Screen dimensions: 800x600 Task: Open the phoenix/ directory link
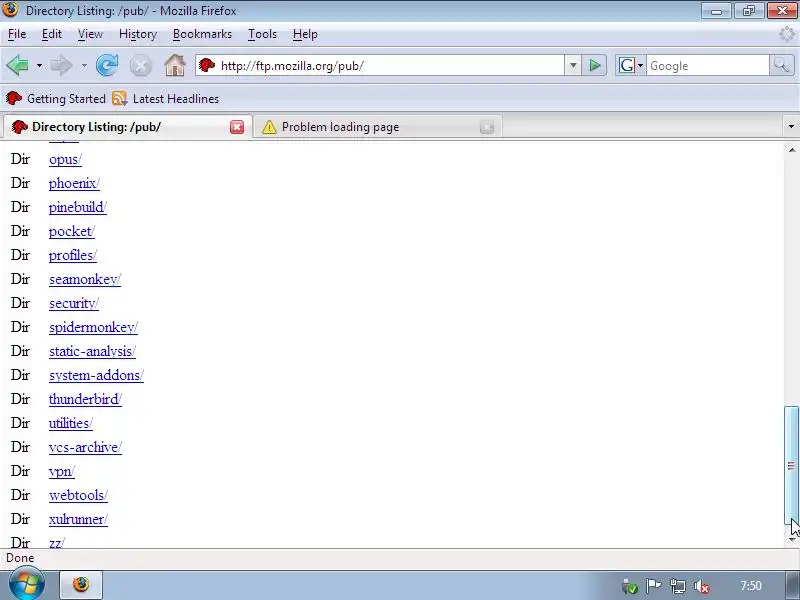pos(74,183)
